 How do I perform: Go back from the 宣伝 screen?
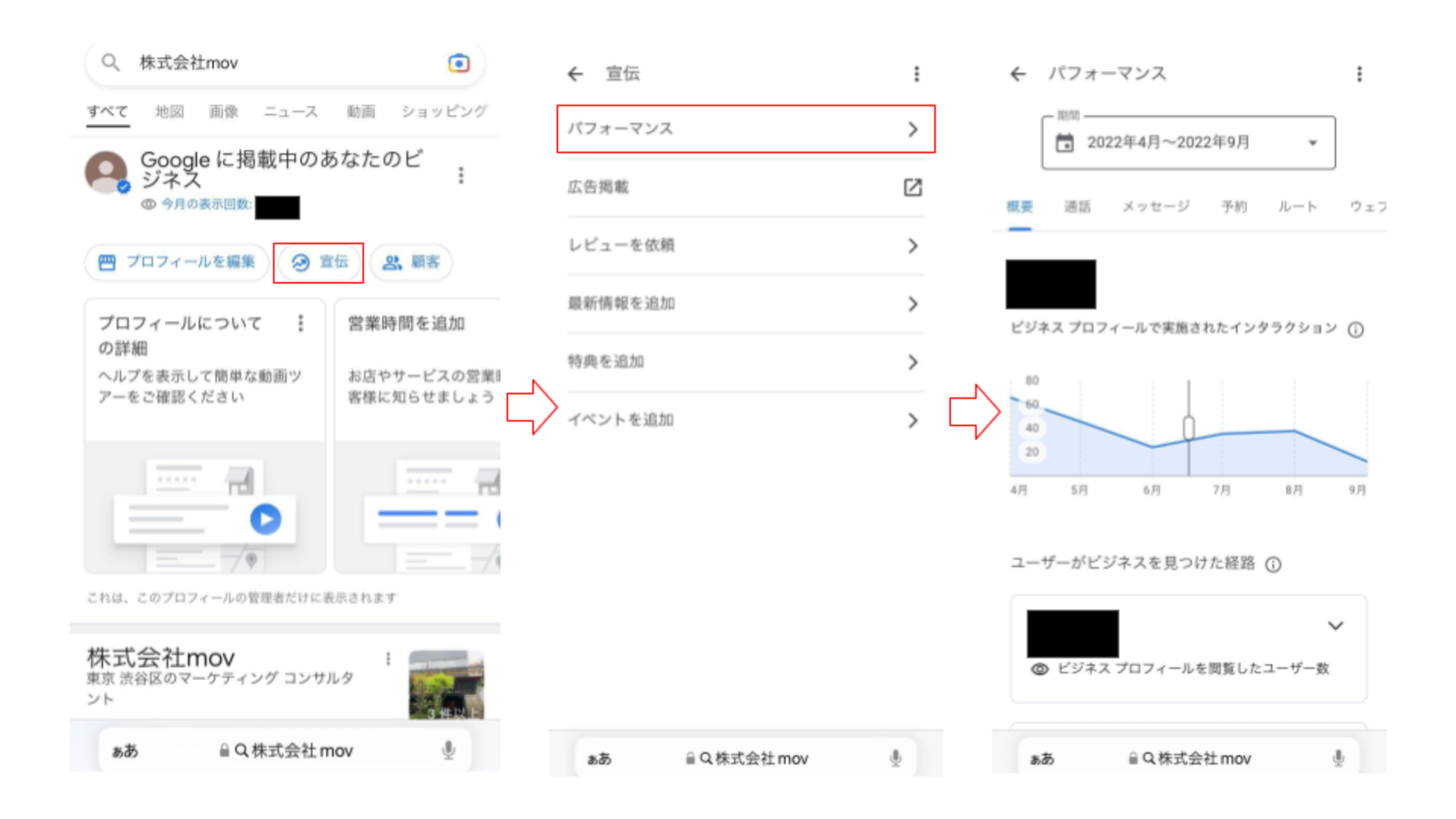pyautogui.click(x=575, y=74)
